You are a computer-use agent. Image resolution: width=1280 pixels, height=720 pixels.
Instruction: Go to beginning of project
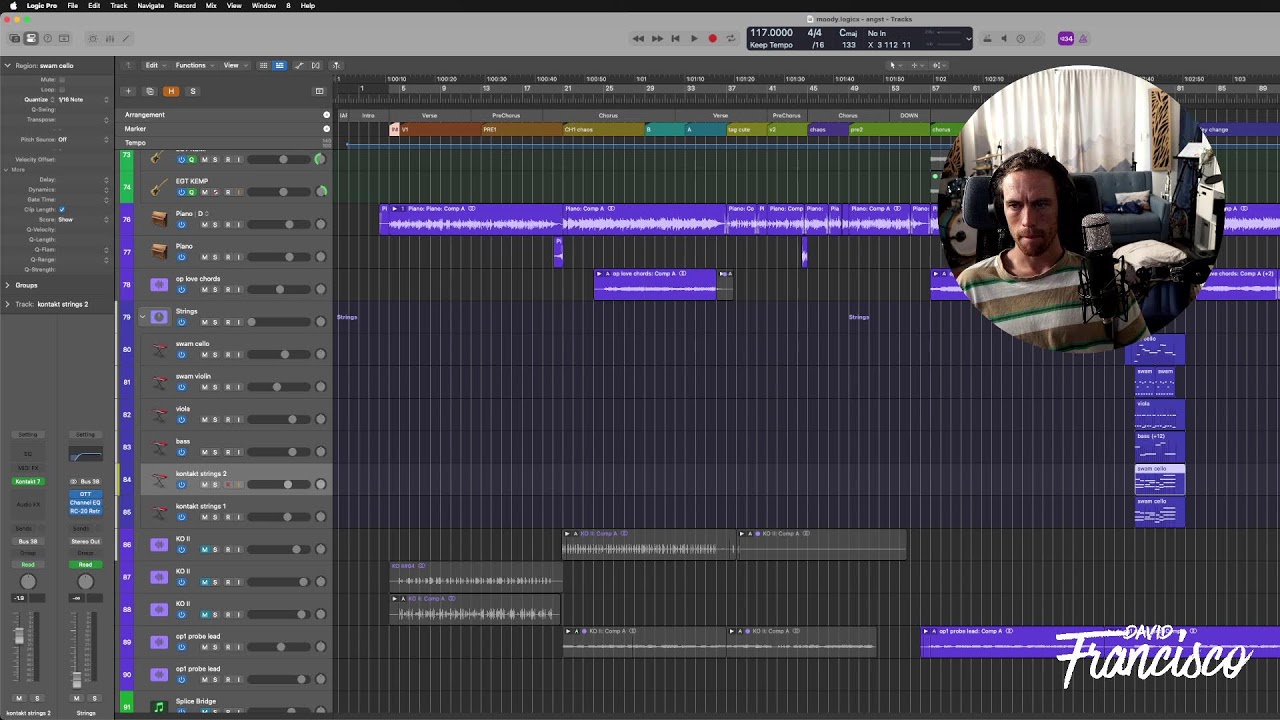675,39
